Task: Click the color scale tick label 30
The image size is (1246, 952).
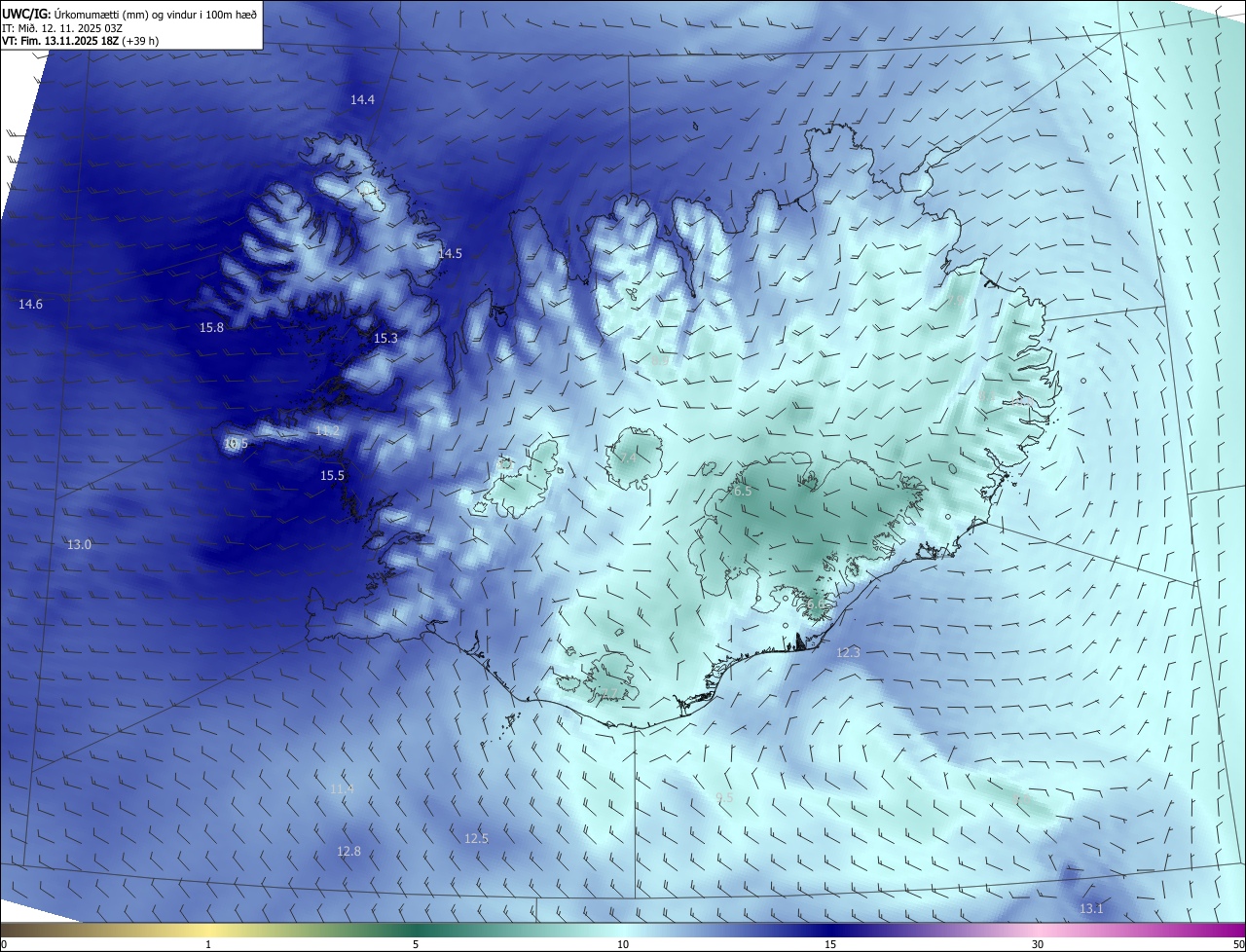Action: 1038,944
